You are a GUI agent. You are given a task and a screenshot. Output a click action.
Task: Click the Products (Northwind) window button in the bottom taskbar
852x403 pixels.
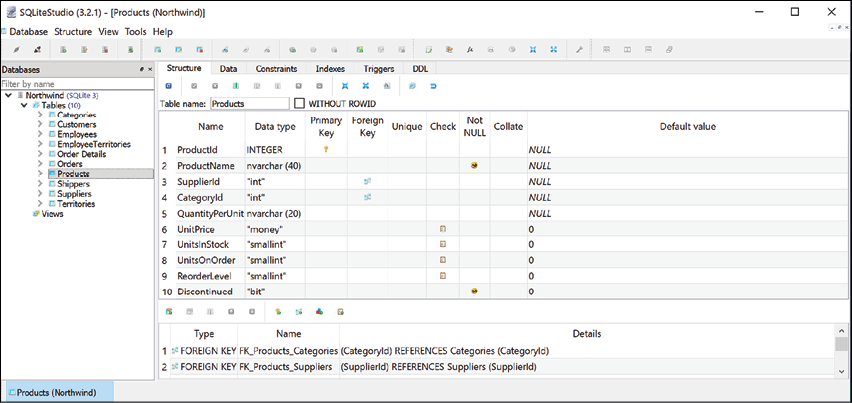pyautogui.click(x=58, y=392)
